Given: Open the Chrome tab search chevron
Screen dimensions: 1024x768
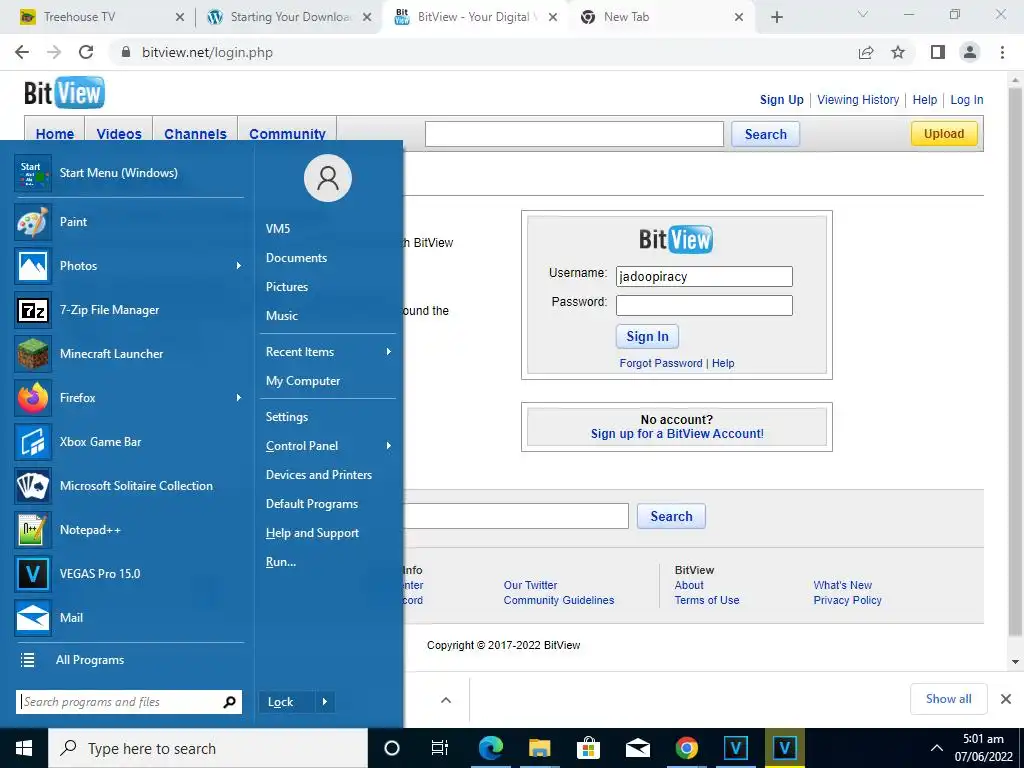Looking at the screenshot, I should click(863, 14).
